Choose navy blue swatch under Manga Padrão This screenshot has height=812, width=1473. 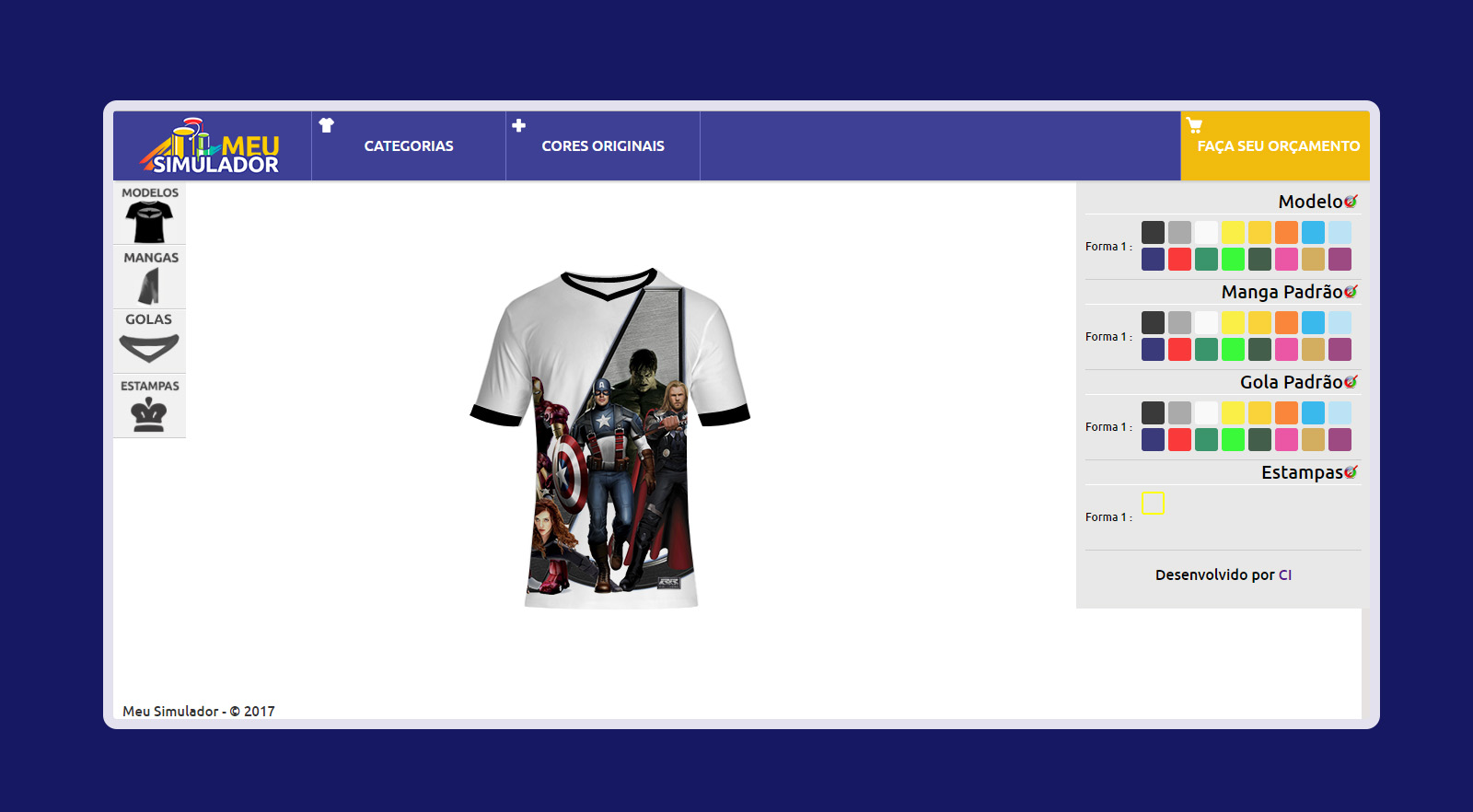(1153, 349)
